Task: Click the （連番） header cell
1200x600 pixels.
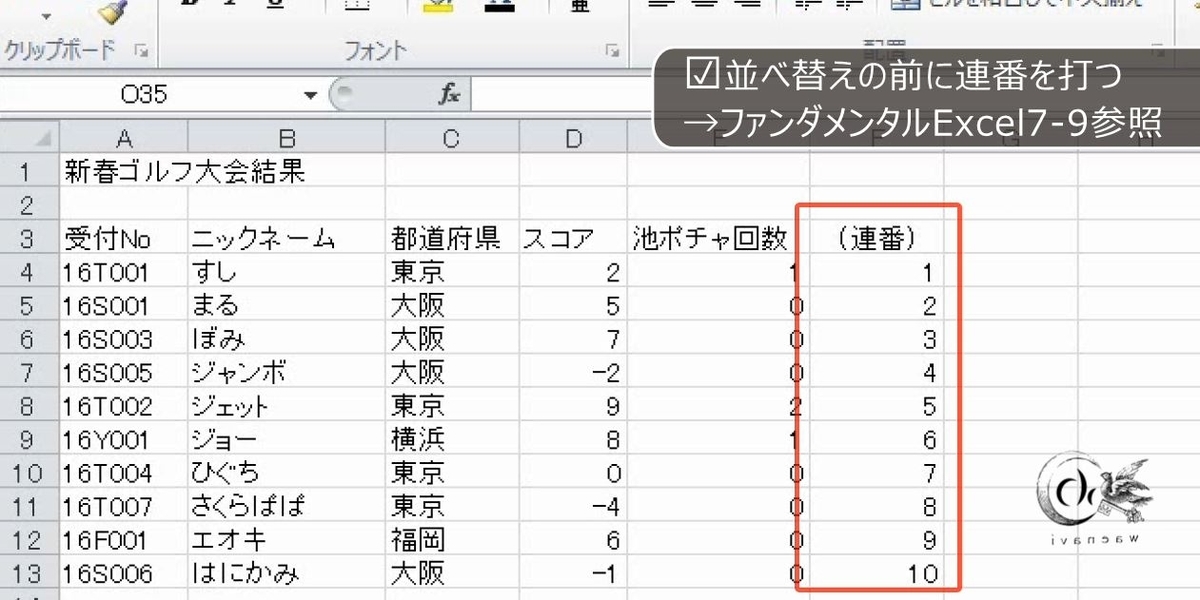Action: click(877, 238)
